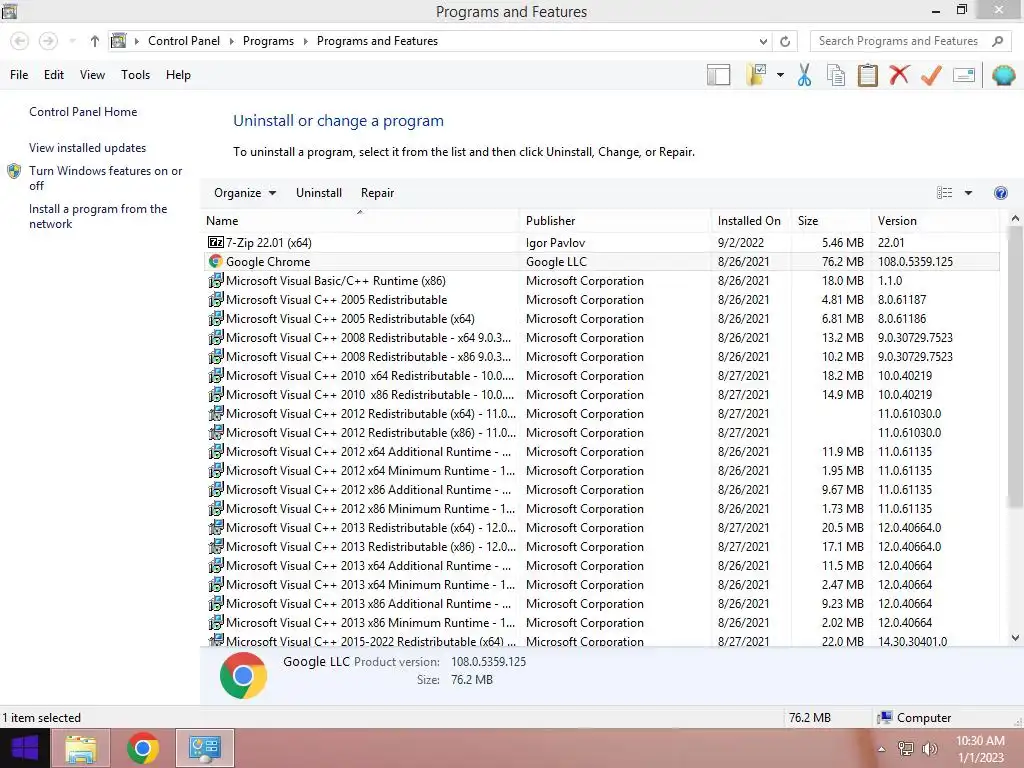Select Visual C++ 2013 x64 Additional Runtime
The image size is (1024, 768).
click(x=601, y=566)
